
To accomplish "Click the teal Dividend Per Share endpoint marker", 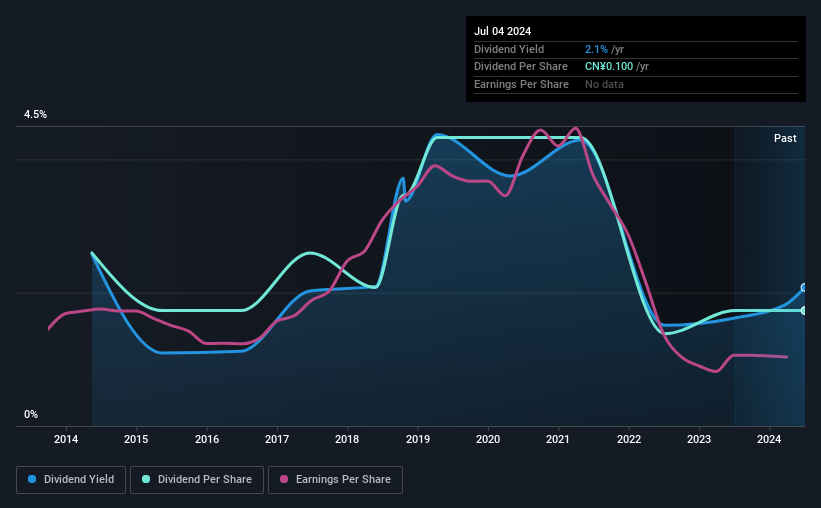I will tap(804, 311).
